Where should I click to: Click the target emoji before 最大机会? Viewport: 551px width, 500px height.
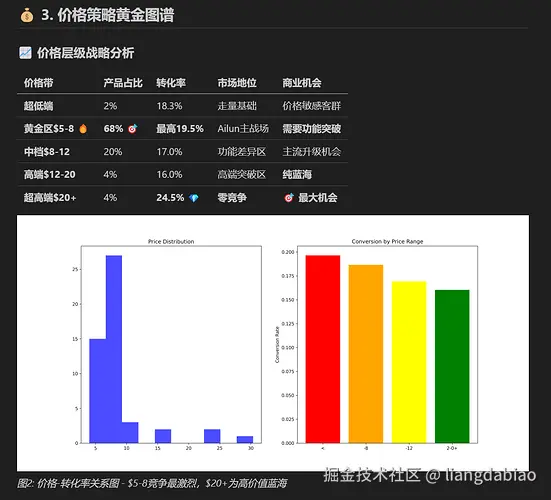pos(289,198)
